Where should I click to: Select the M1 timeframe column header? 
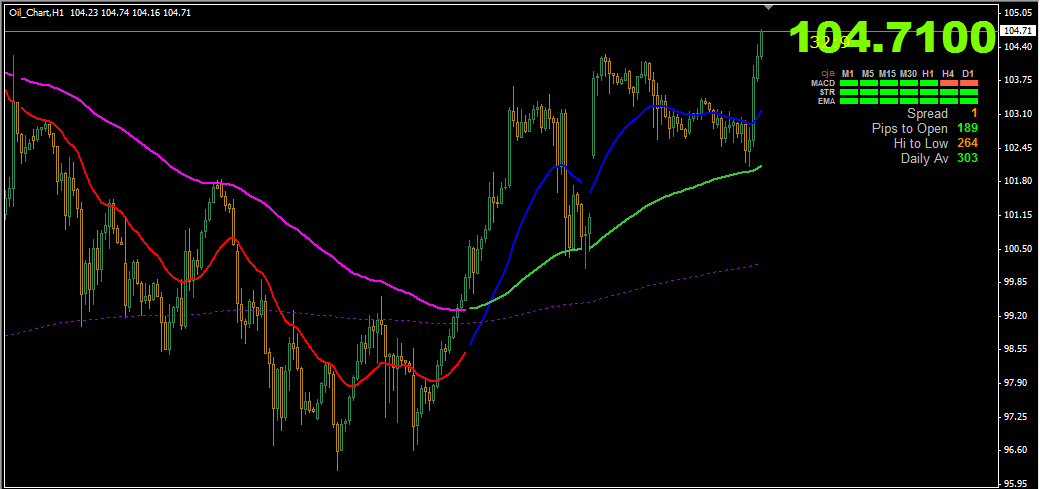[x=848, y=73]
